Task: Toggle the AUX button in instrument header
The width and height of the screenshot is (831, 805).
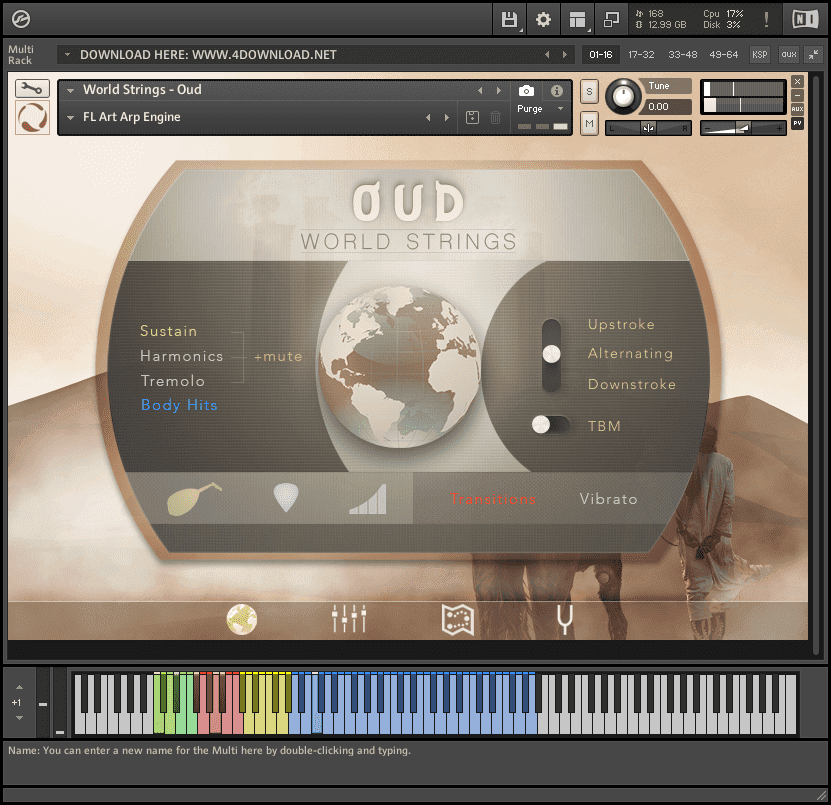Action: 797,109
